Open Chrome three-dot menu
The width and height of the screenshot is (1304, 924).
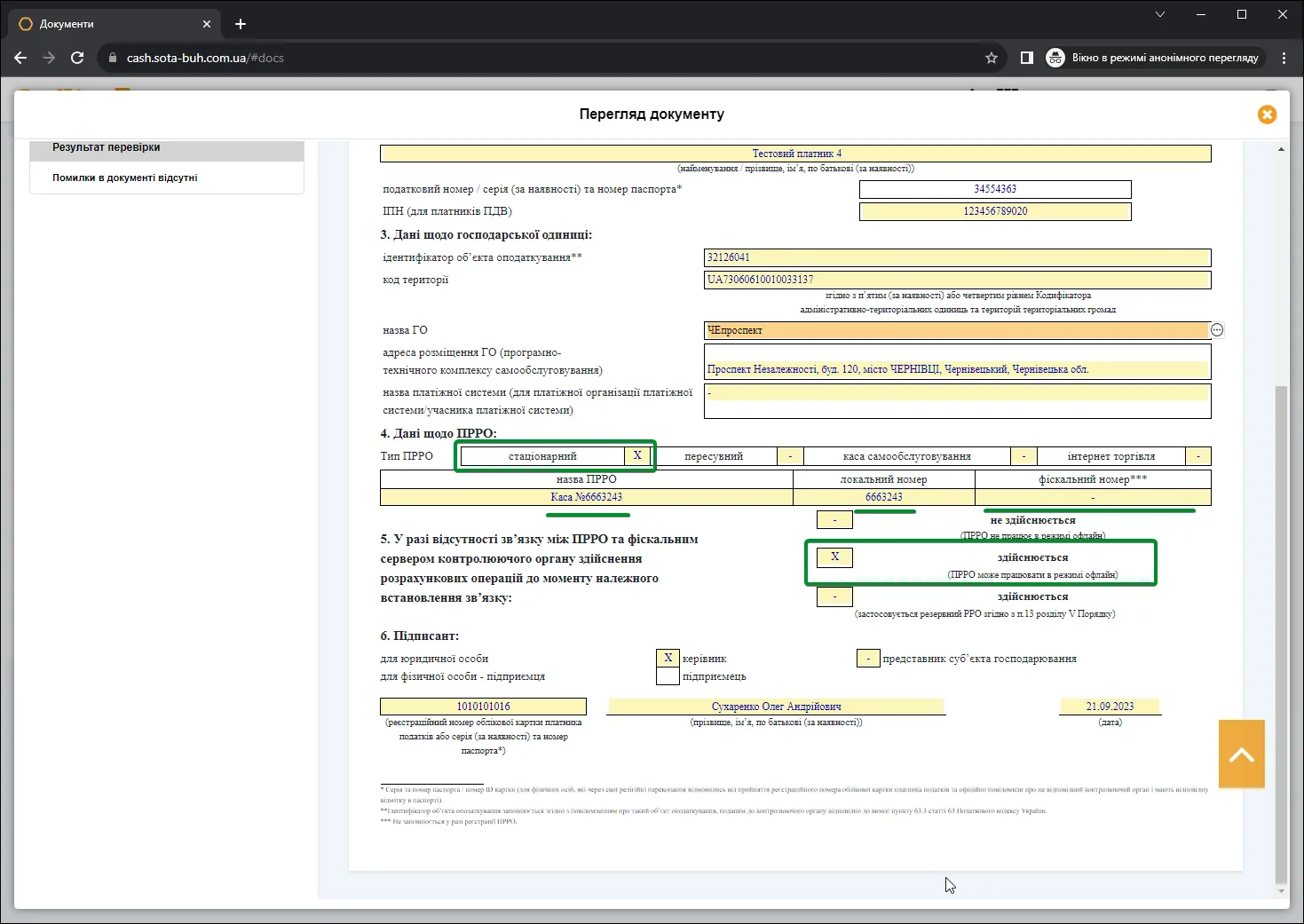click(1284, 58)
